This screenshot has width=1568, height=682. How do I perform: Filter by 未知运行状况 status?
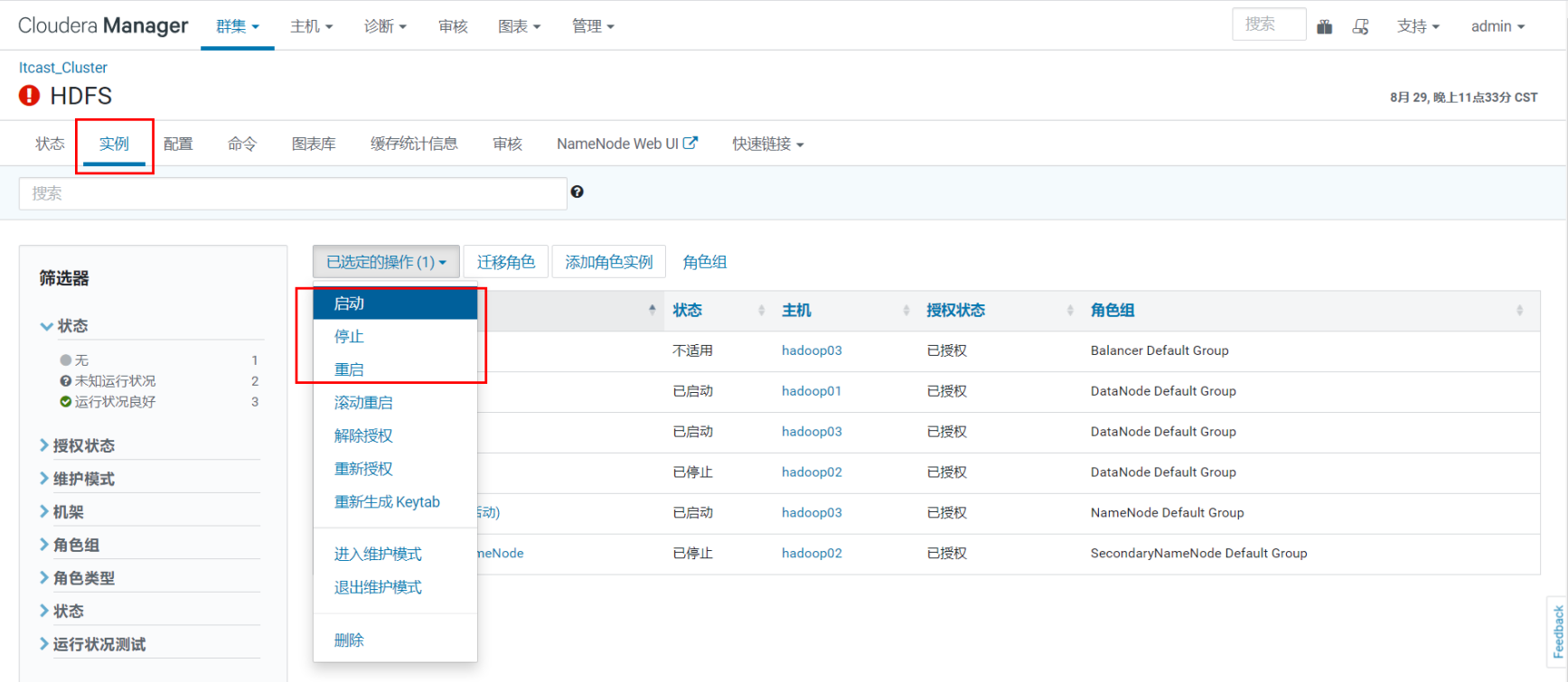[x=115, y=381]
